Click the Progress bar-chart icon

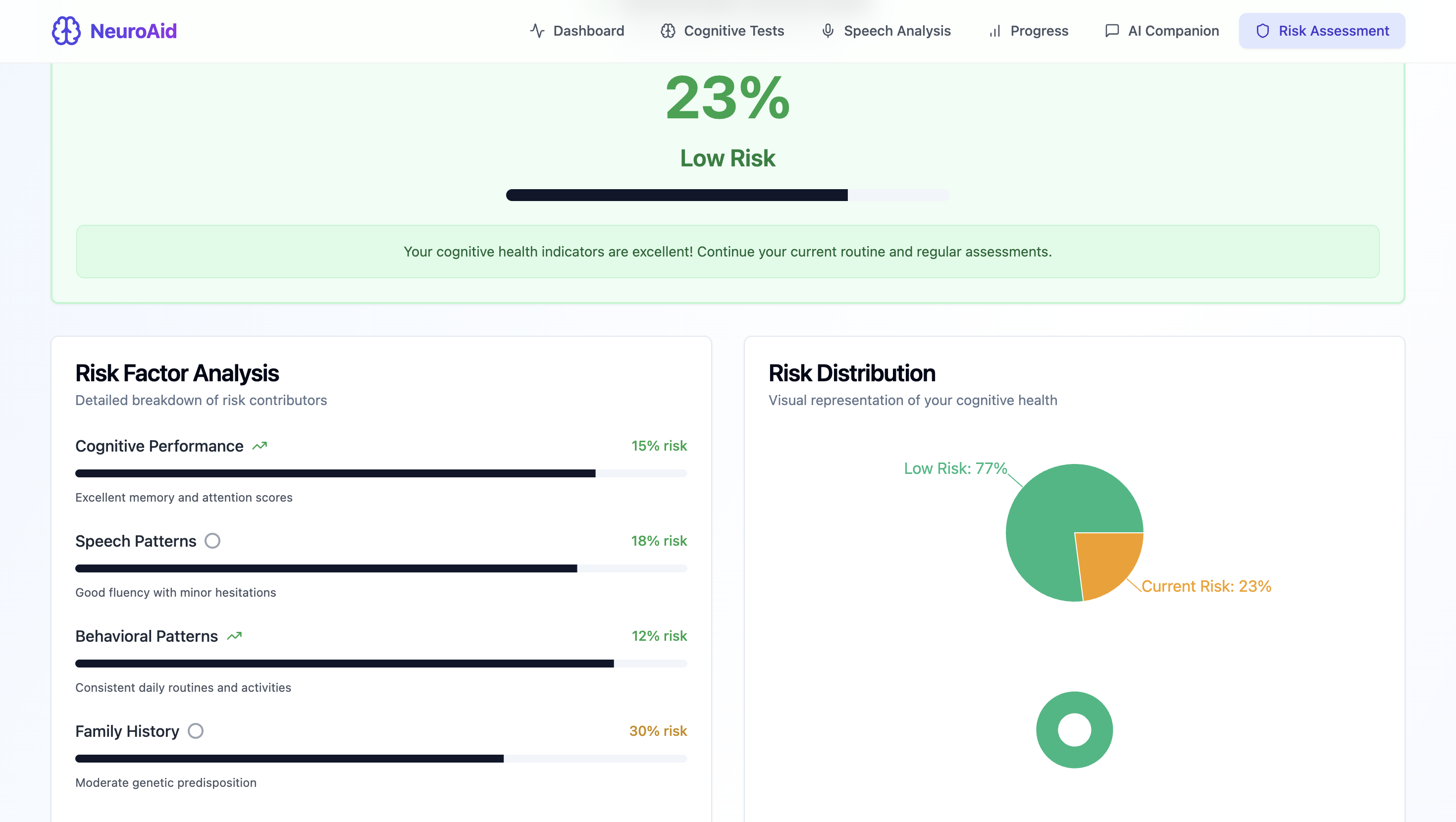(995, 31)
